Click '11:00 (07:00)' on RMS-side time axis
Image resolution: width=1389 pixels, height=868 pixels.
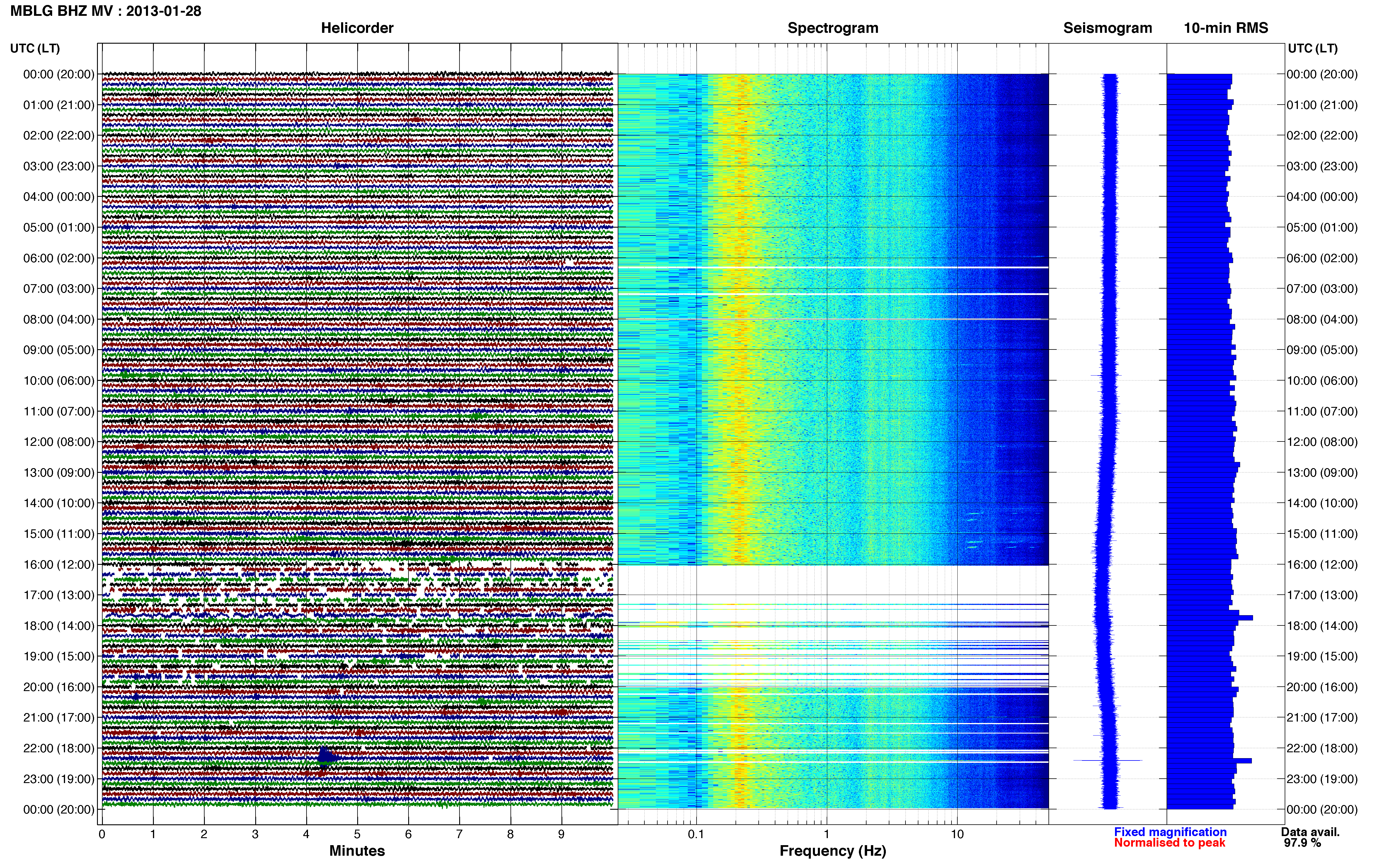tap(1322, 411)
